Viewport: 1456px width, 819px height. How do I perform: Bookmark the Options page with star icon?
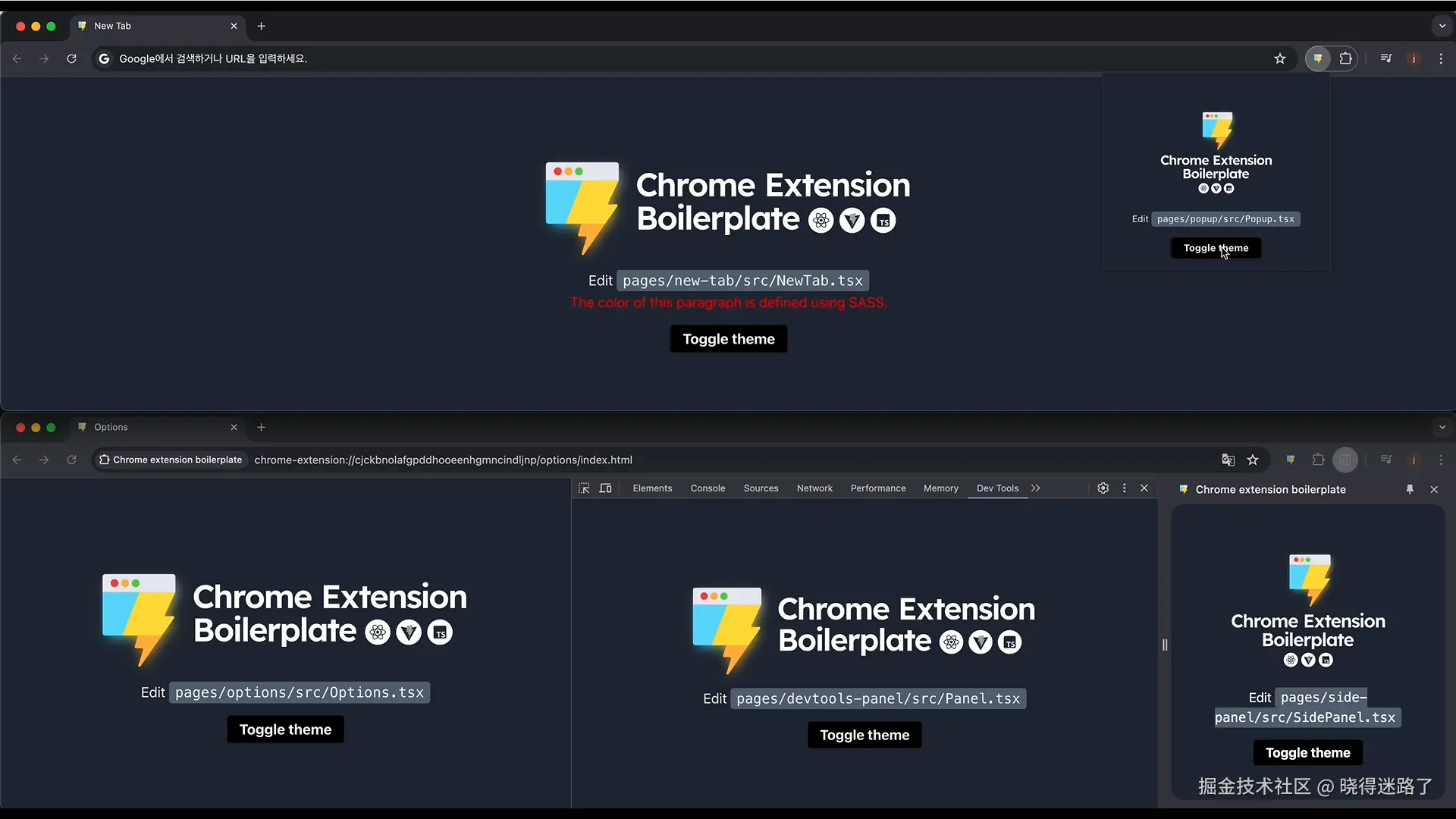point(1253,460)
